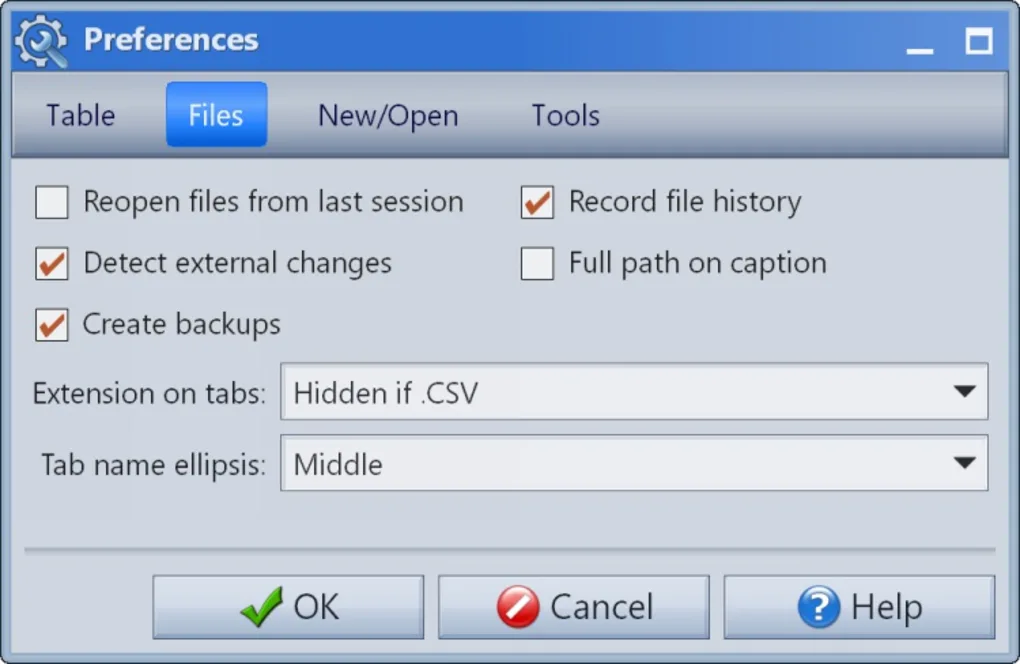Image resolution: width=1020 pixels, height=664 pixels.
Task: Click the red cancel icon
Action: (518, 607)
